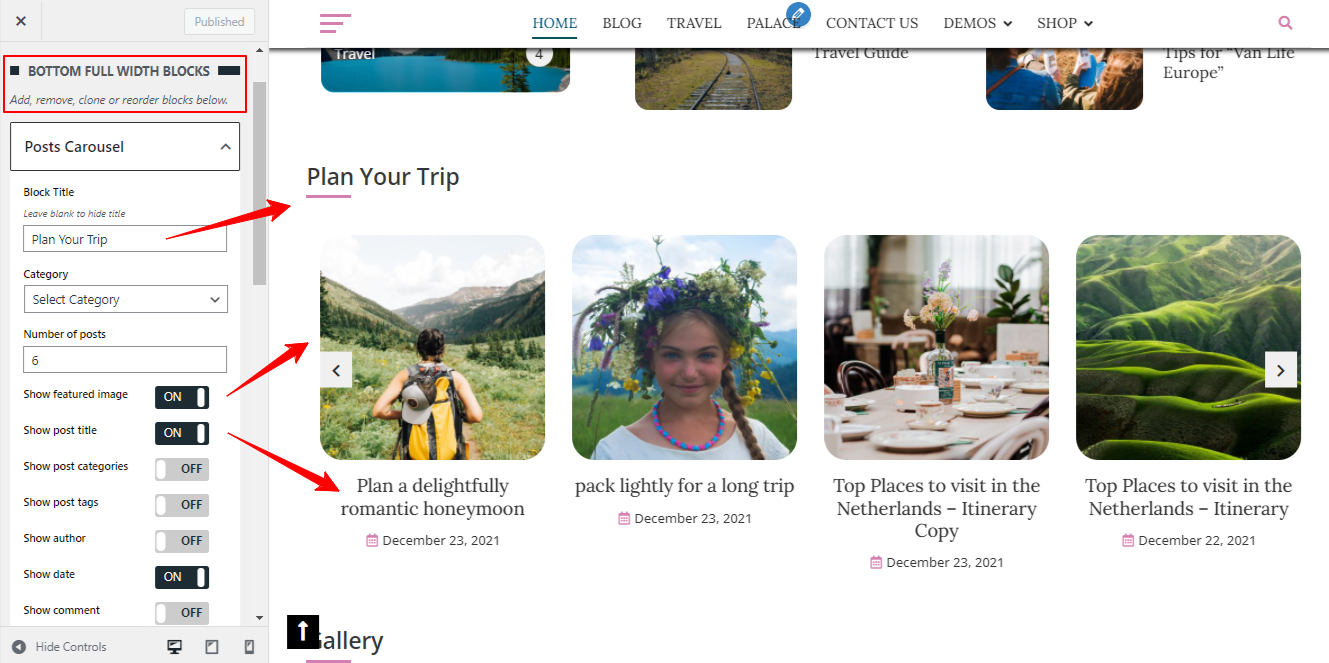Go to Contact Us menu item
1329x663 pixels.
coord(872,23)
